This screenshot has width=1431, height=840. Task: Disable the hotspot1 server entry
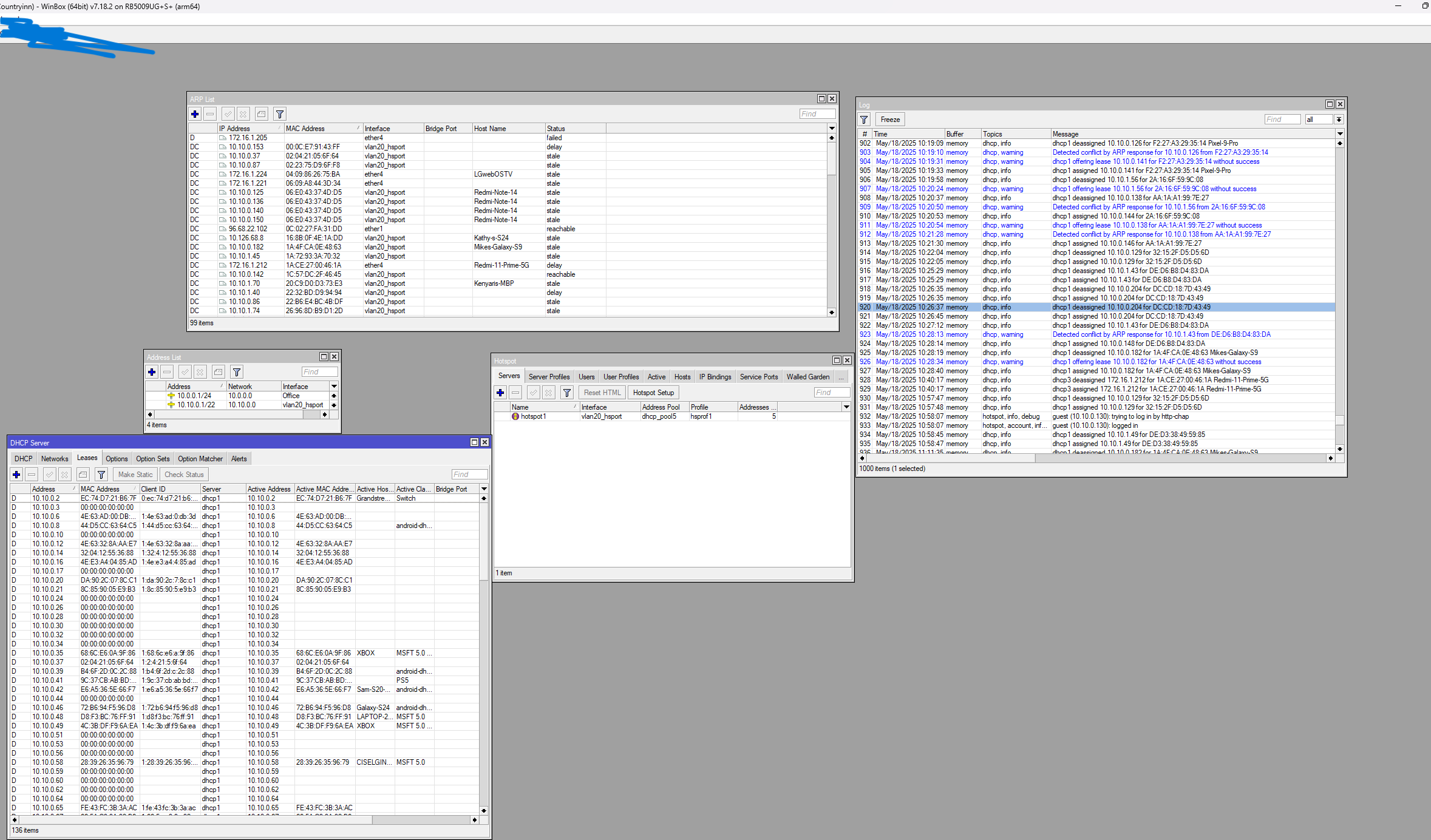click(x=548, y=393)
